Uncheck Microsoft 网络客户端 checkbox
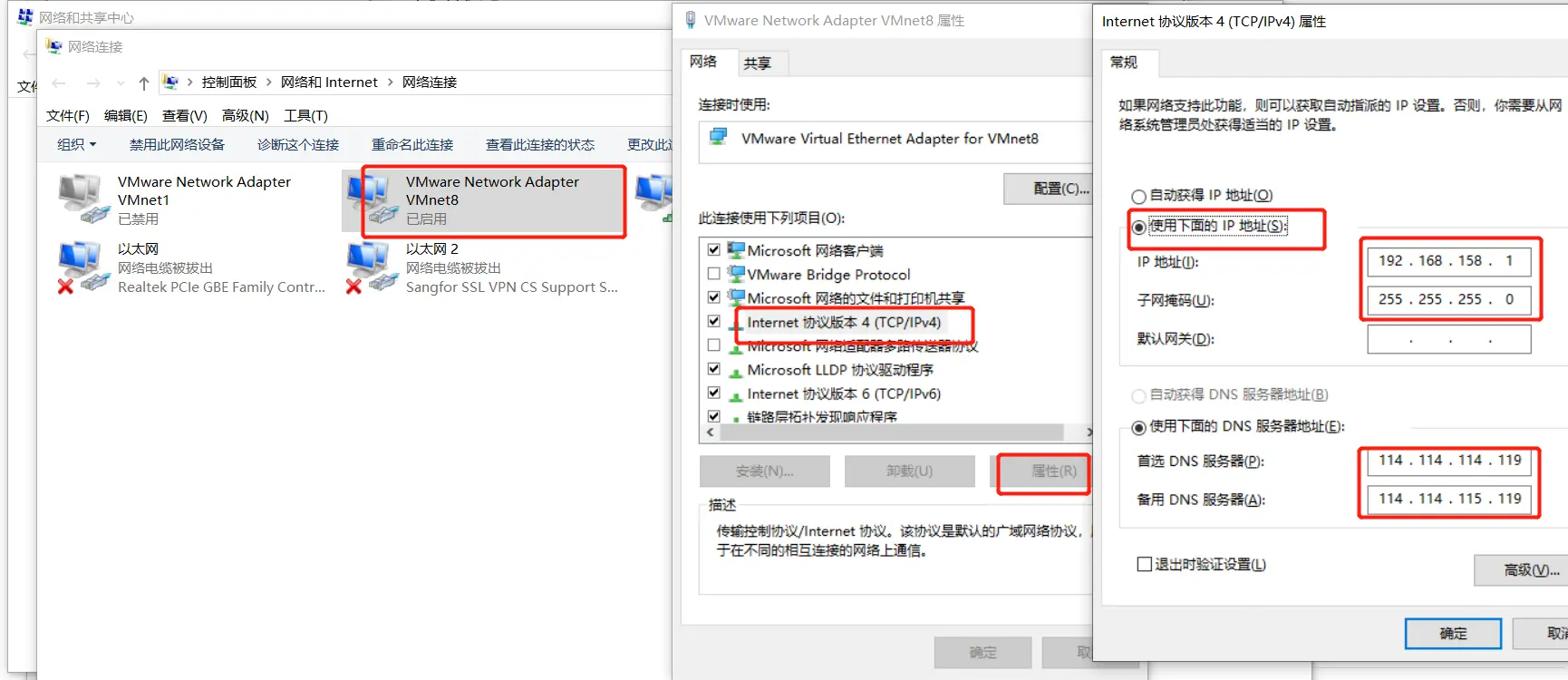Viewport: 1568px width, 680px height. [714, 249]
